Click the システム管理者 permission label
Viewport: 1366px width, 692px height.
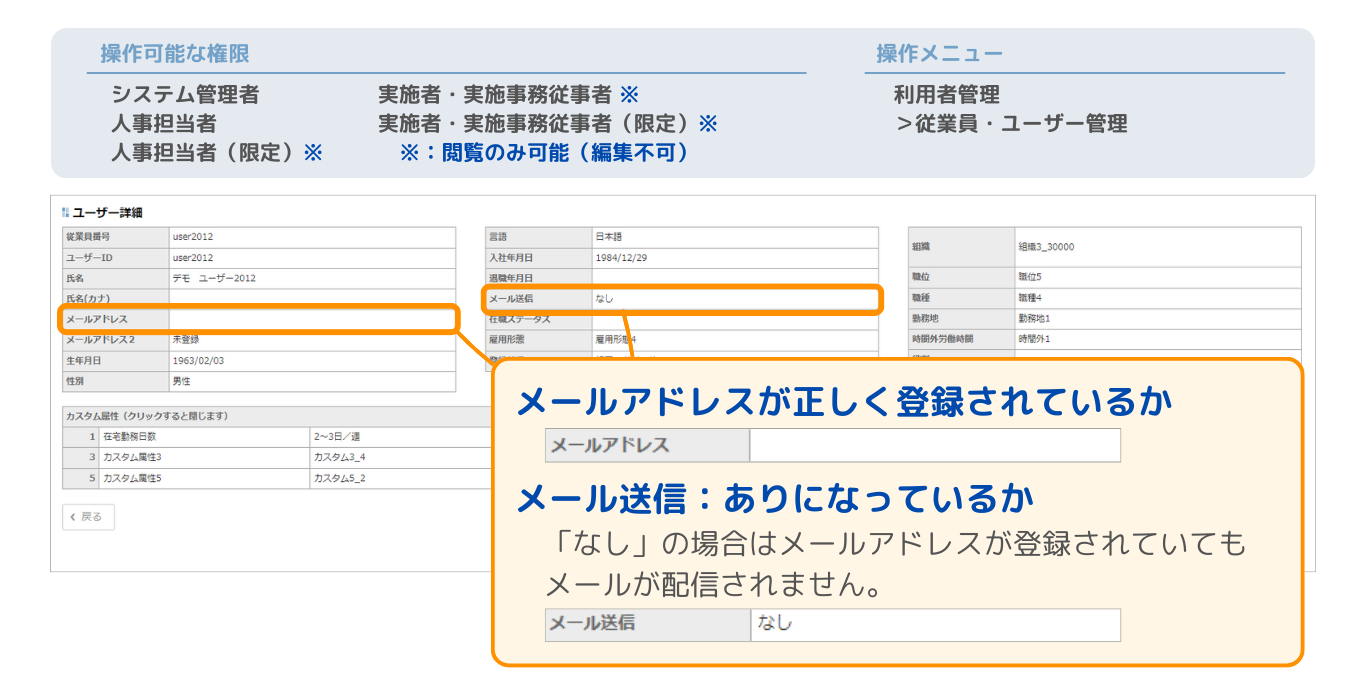(185, 95)
